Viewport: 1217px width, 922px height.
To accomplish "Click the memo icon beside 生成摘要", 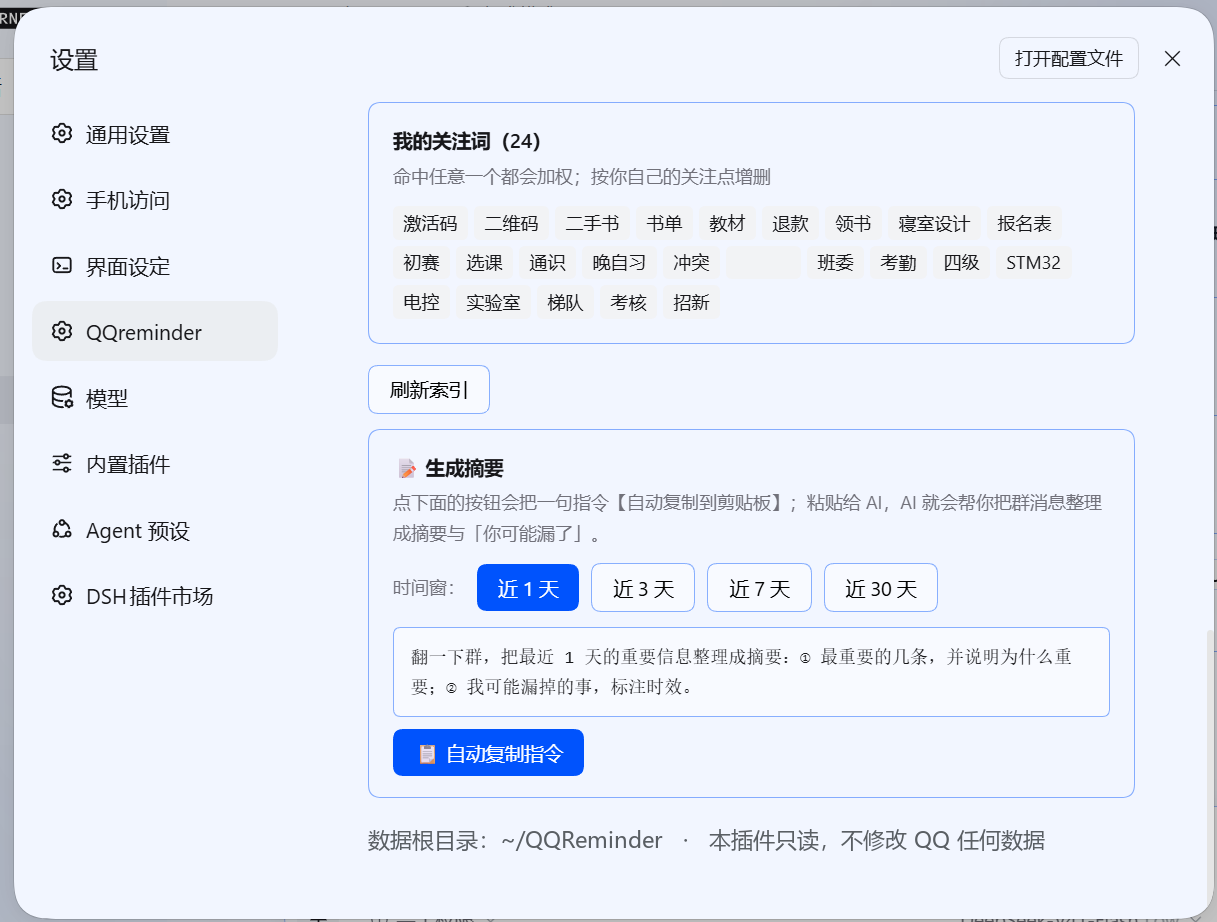I will point(407,468).
